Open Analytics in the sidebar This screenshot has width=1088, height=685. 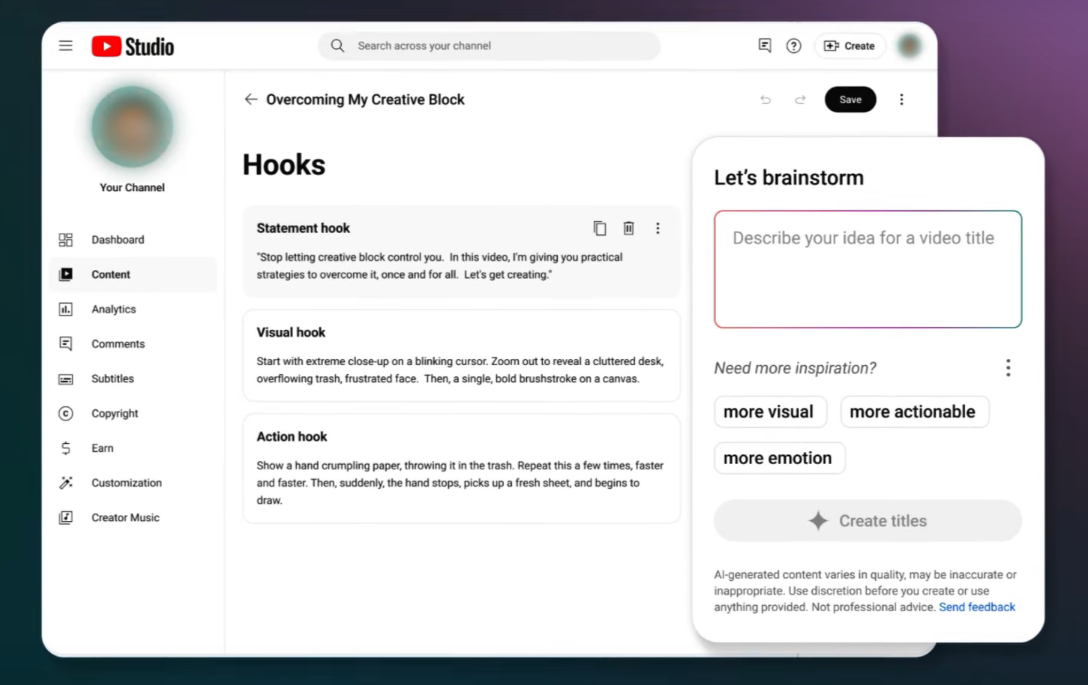point(114,309)
